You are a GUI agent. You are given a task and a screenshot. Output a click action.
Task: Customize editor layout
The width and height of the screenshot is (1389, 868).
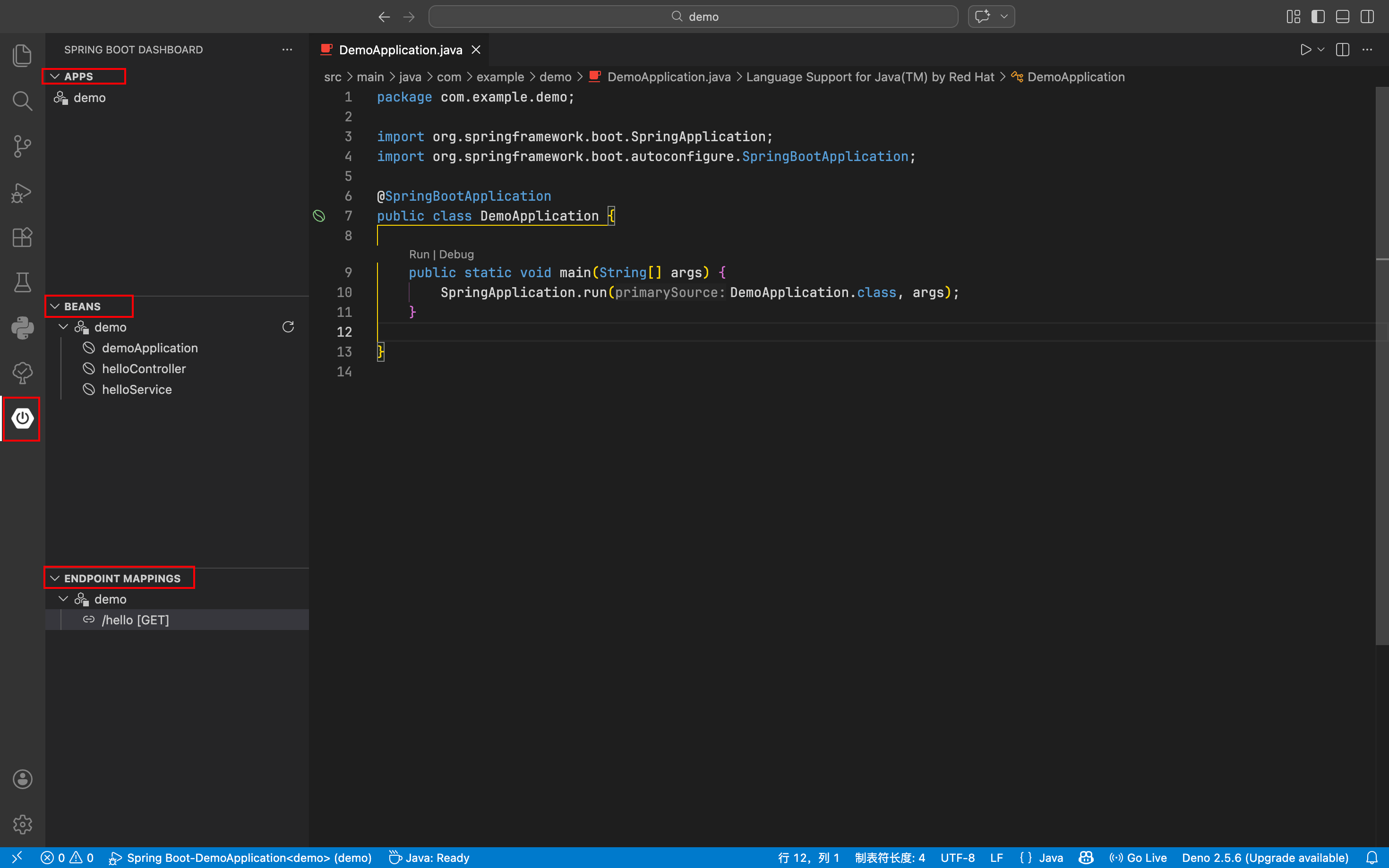[1293, 17]
